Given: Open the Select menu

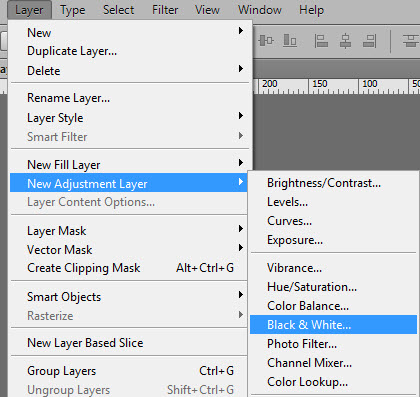Looking at the screenshot, I should pyautogui.click(x=118, y=10).
